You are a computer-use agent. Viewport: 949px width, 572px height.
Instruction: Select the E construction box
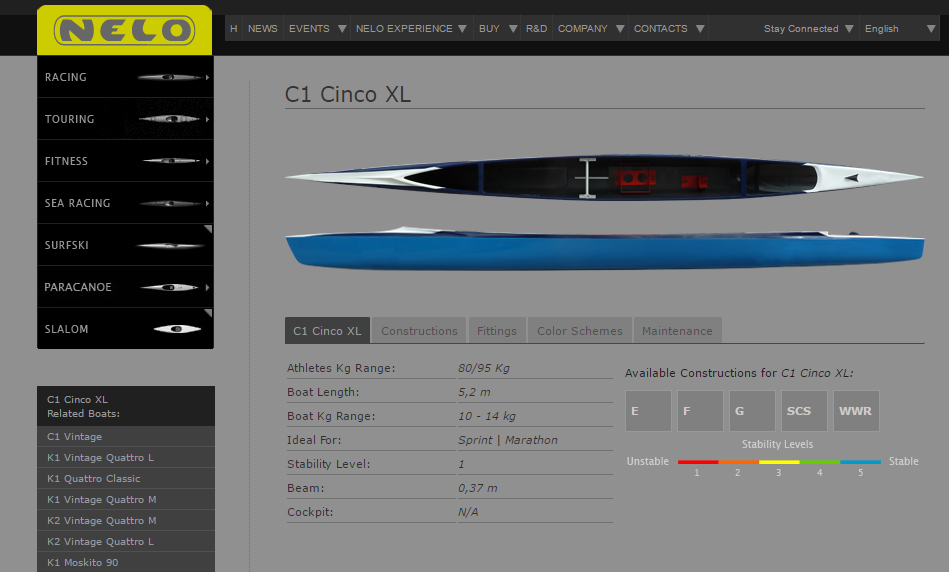click(648, 411)
